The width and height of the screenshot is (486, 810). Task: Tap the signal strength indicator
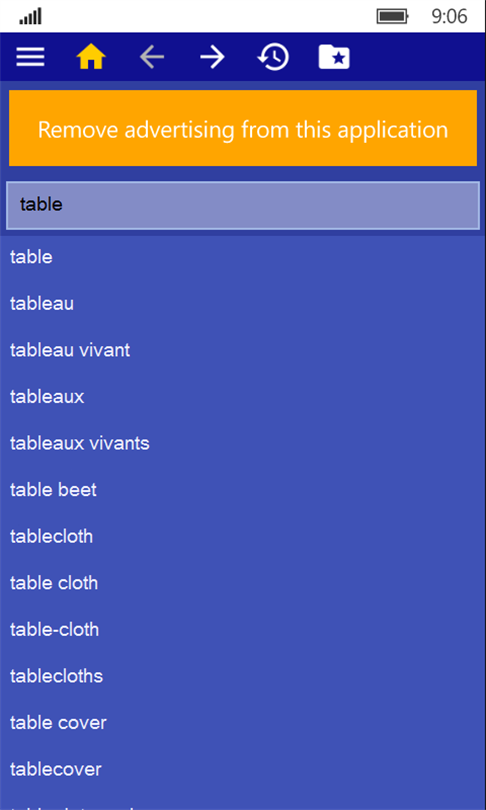pos(30,17)
